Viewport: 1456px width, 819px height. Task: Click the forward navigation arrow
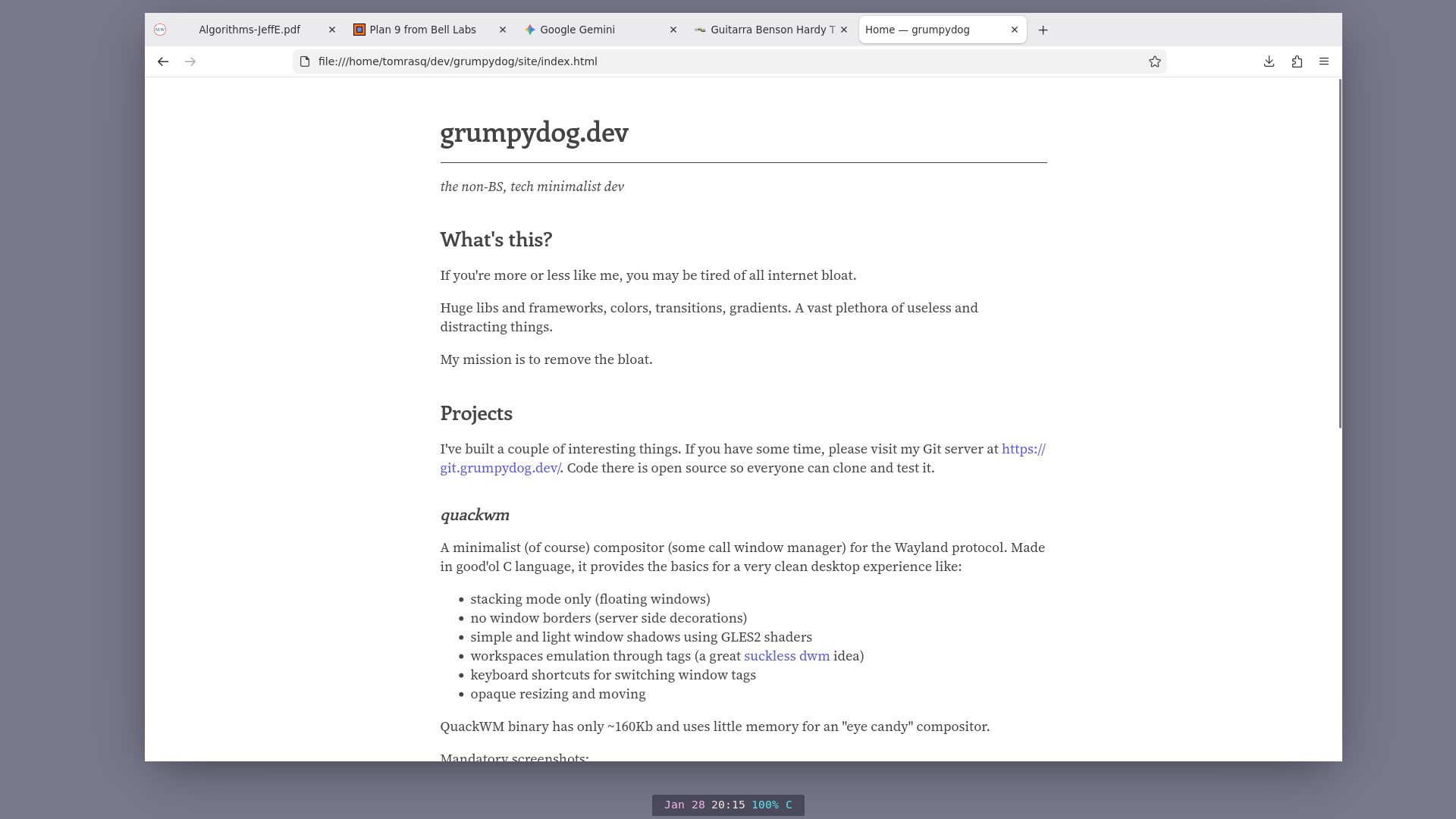pos(190,61)
